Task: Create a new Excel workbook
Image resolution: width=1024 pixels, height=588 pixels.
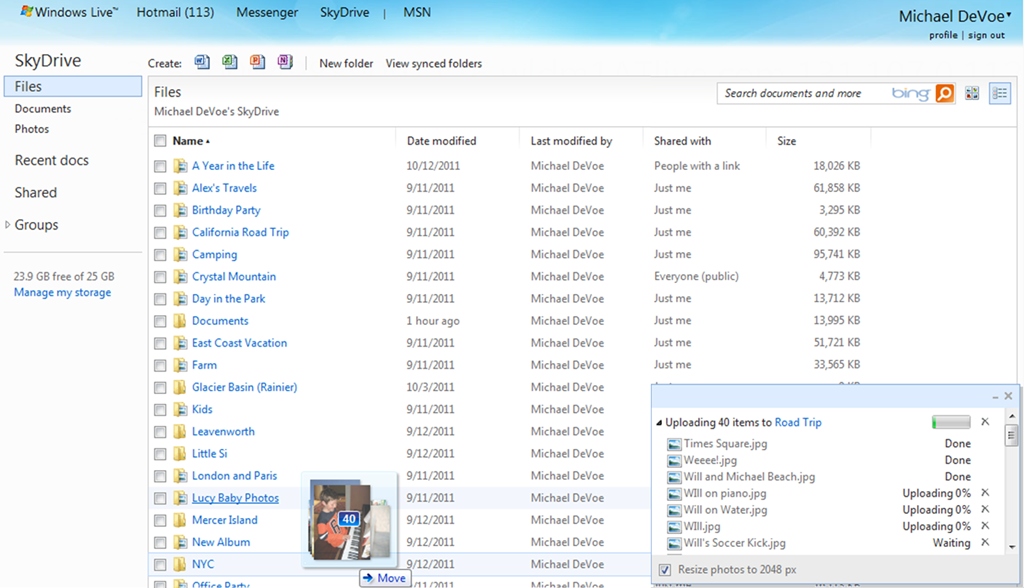Action: [230, 62]
